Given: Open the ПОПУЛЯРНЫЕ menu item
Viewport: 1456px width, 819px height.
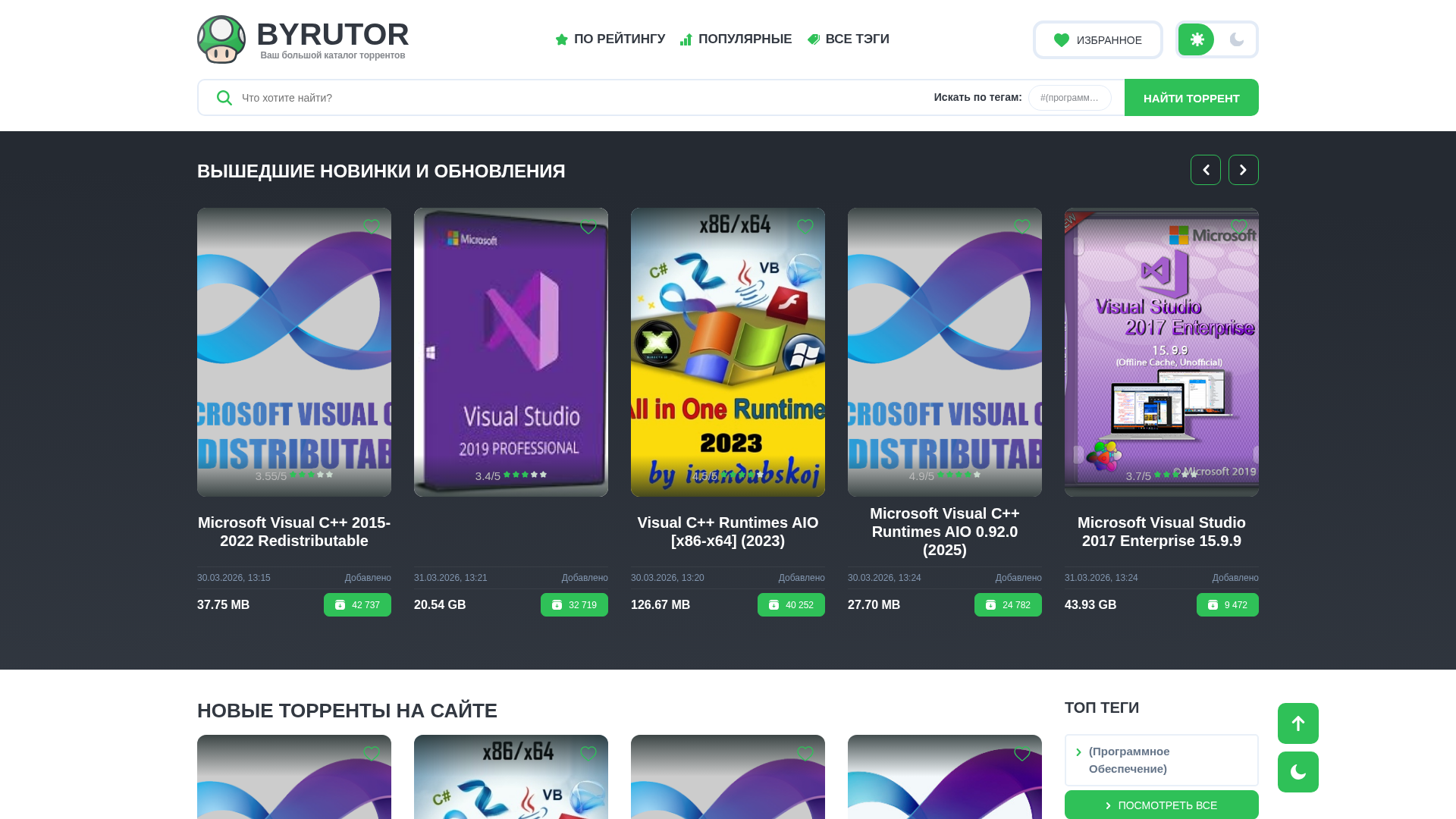Looking at the screenshot, I should 736,39.
